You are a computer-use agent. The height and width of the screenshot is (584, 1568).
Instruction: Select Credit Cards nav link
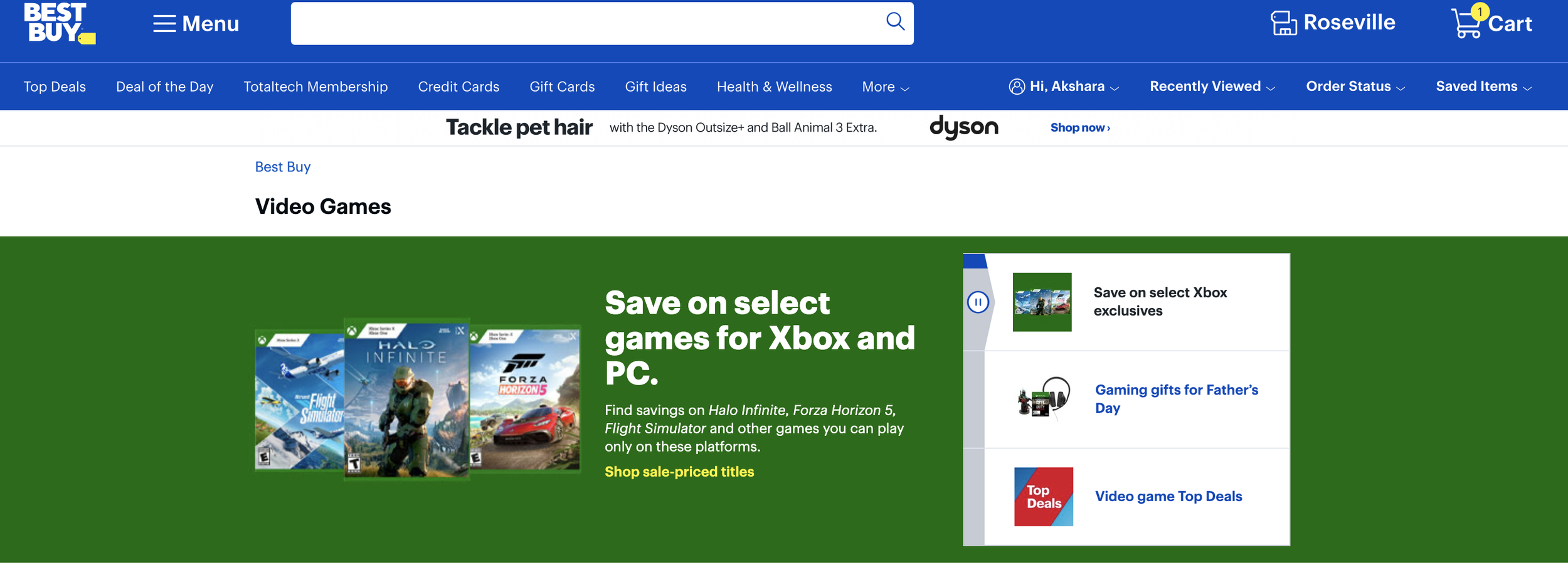[x=458, y=87]
